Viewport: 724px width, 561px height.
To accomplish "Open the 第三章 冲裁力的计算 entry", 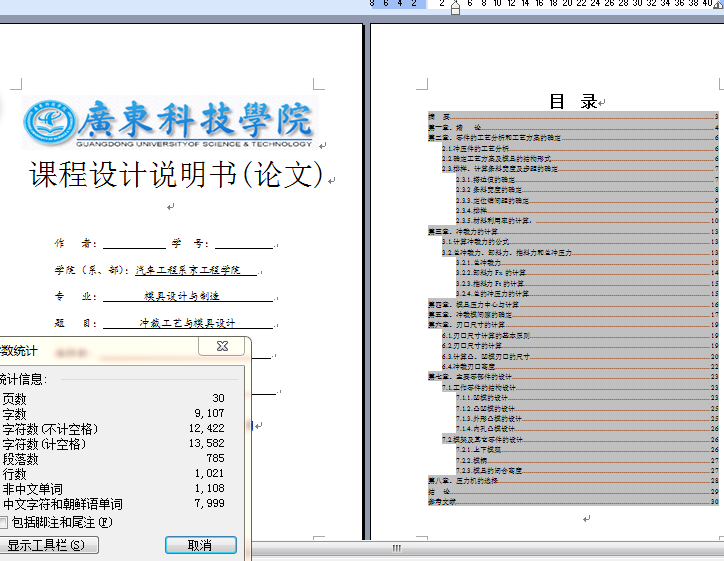I will [573, 231].
